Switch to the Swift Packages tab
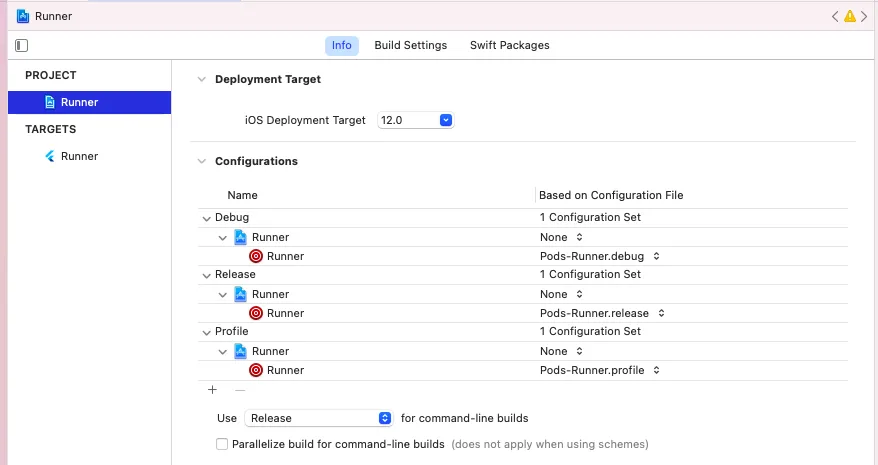Image resolution: width=878 pixels, height=465 pixels. tap(509, 45)
